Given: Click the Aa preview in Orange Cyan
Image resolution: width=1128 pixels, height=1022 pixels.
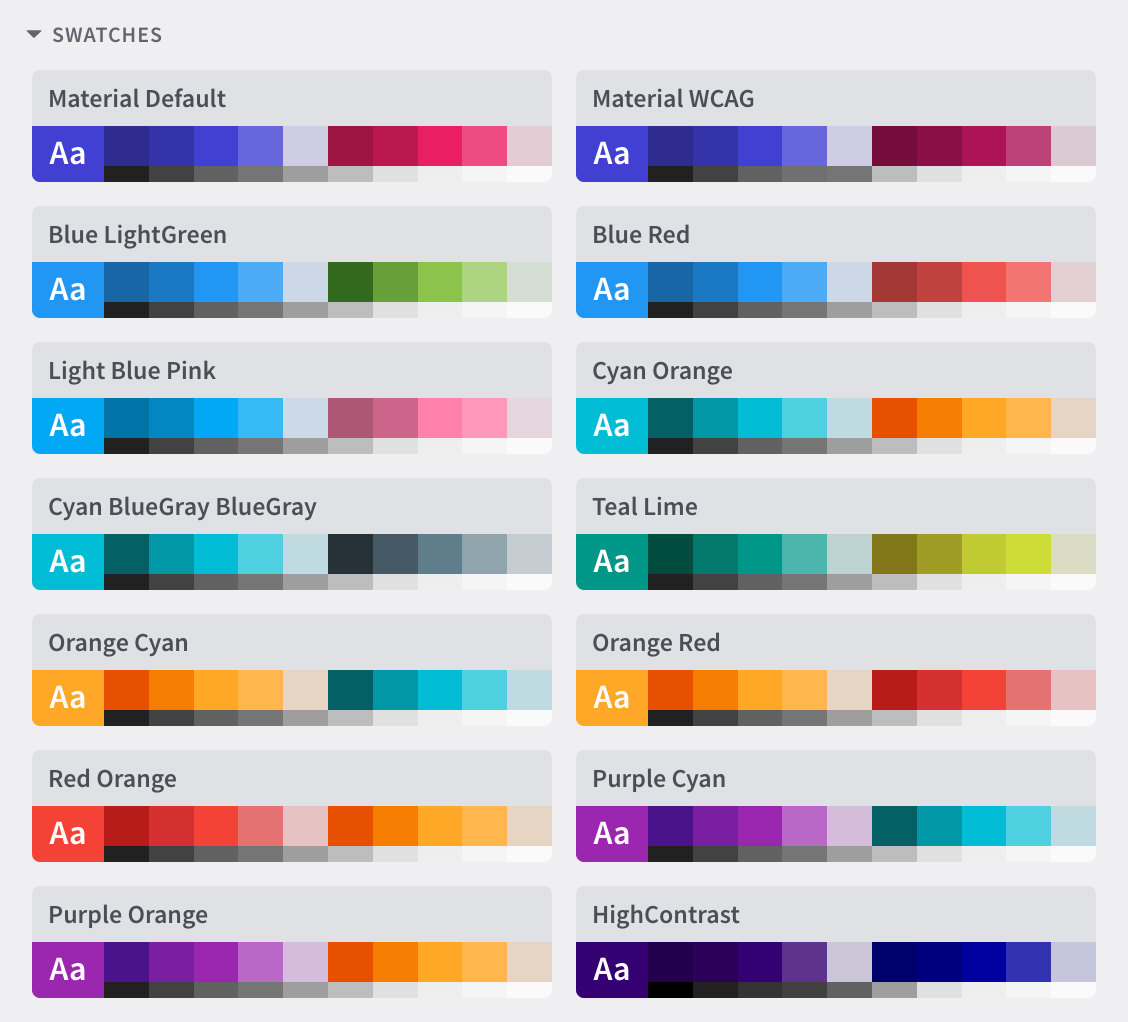Looking at the screenshot, I should point(68,697).
